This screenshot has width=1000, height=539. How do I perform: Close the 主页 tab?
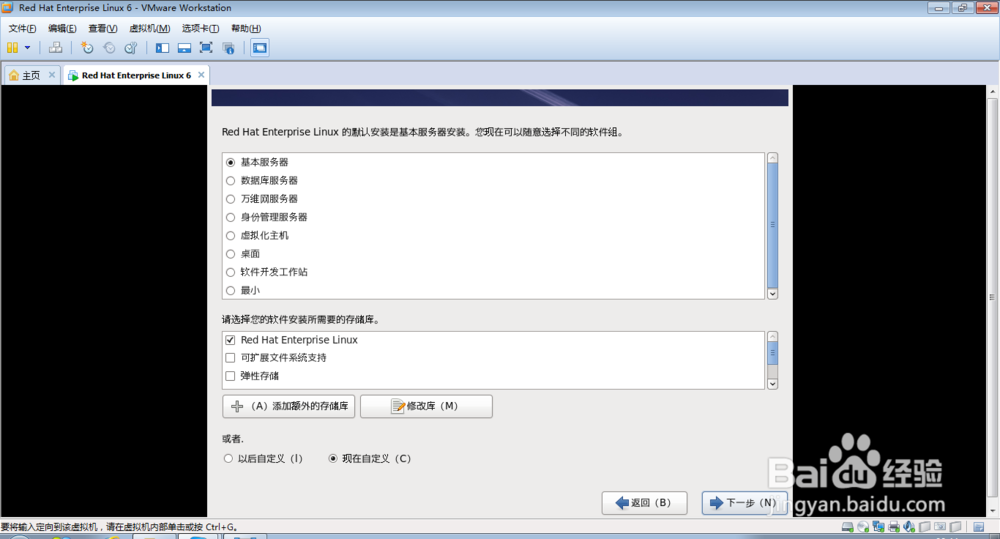point(52,75)
